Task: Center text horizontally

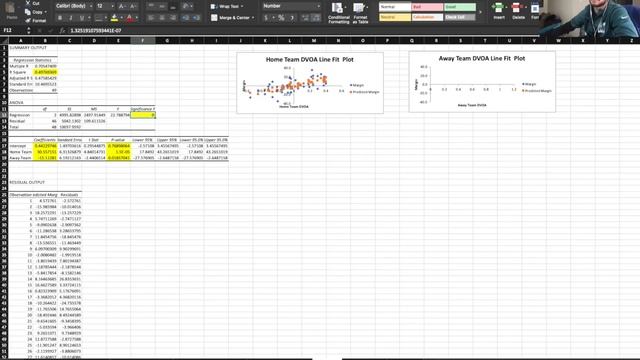Action: (x=162, y=18)
